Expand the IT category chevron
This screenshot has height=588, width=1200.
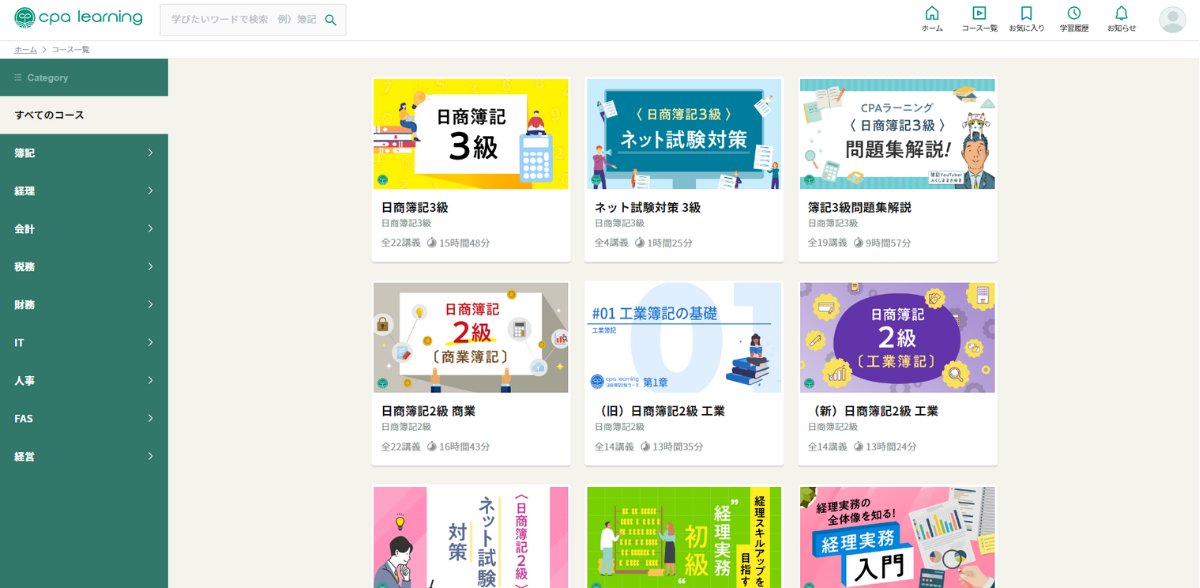point(150,343)
